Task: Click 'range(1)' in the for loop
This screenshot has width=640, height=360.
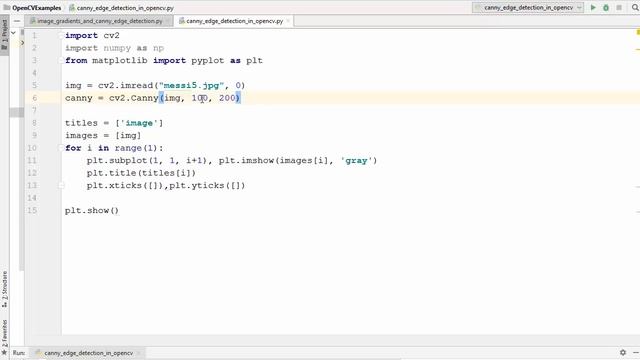Action: [136, 148]
